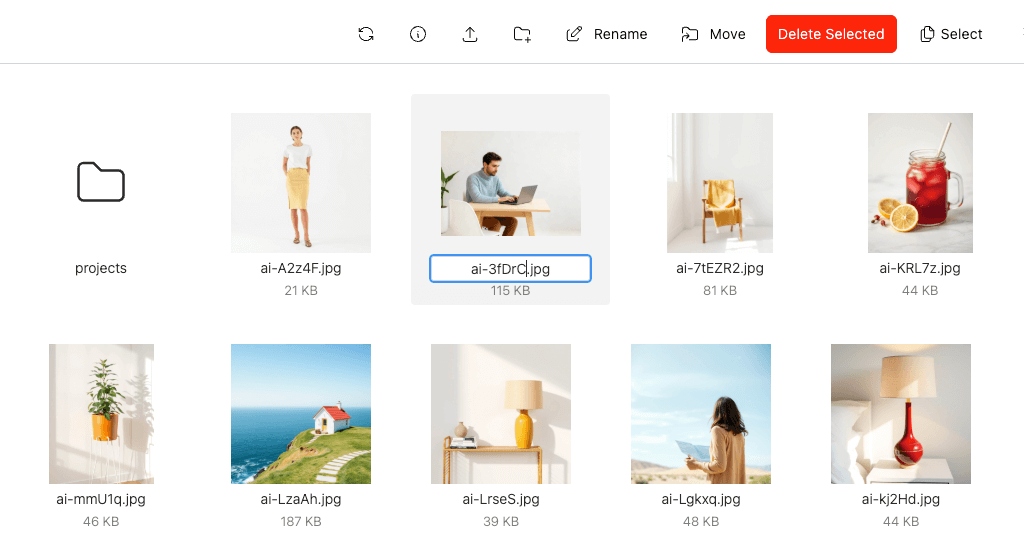Image resolution: width=1024 pixels, height=560 pixels.
Task: Click the upload icon
Action: click(x=470, y=34)
